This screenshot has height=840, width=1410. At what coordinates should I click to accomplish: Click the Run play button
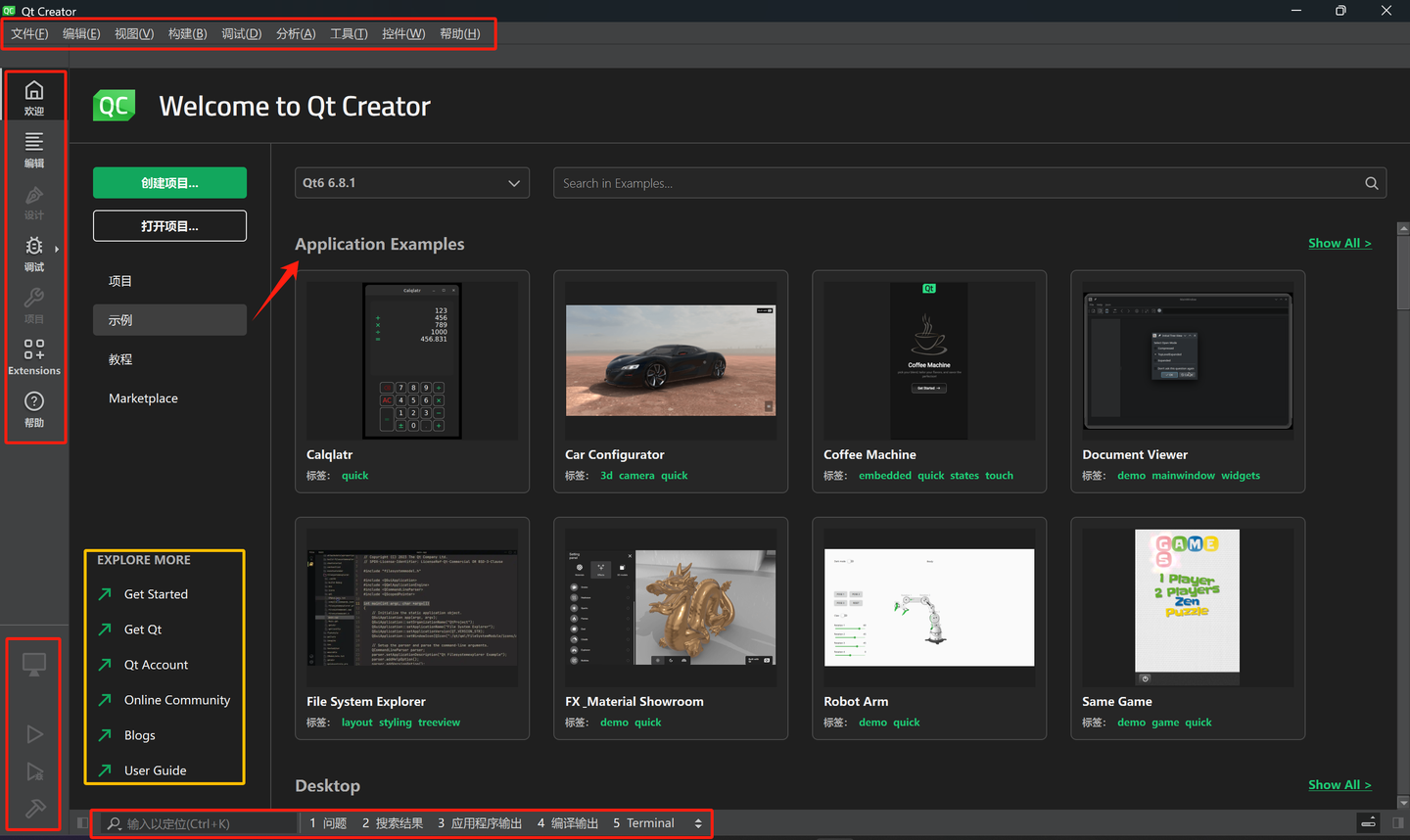(34, 734)
